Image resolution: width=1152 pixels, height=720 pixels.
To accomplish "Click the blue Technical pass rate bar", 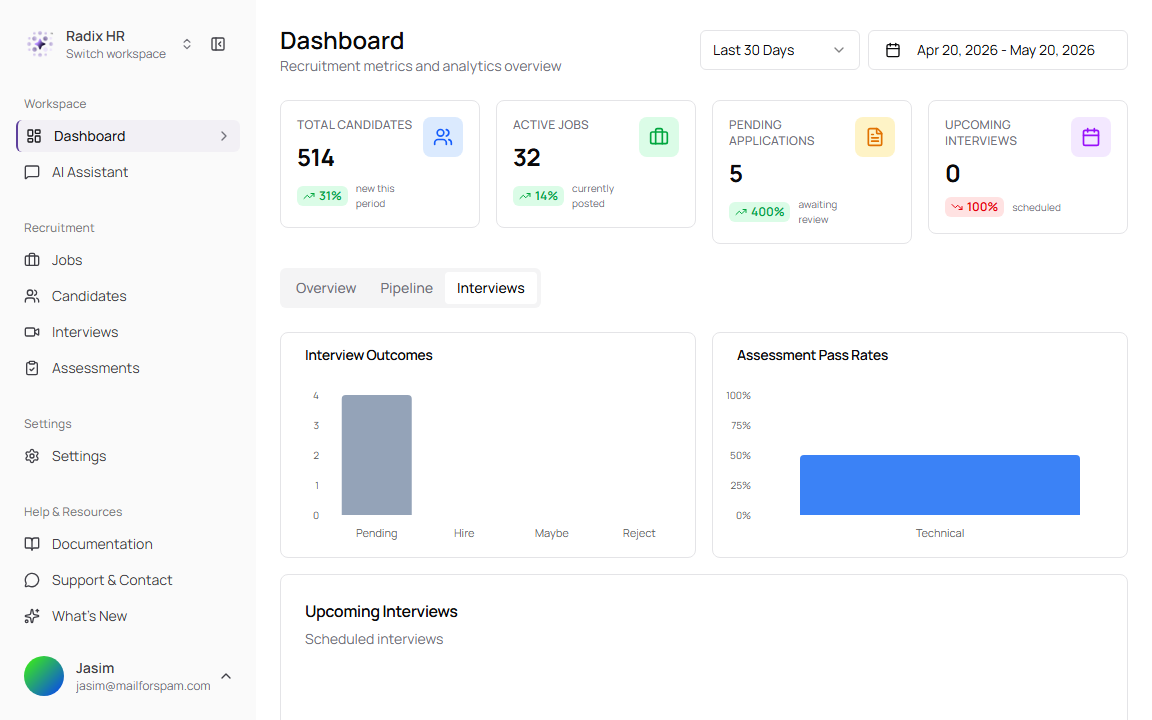I will (x=940, y=485).
